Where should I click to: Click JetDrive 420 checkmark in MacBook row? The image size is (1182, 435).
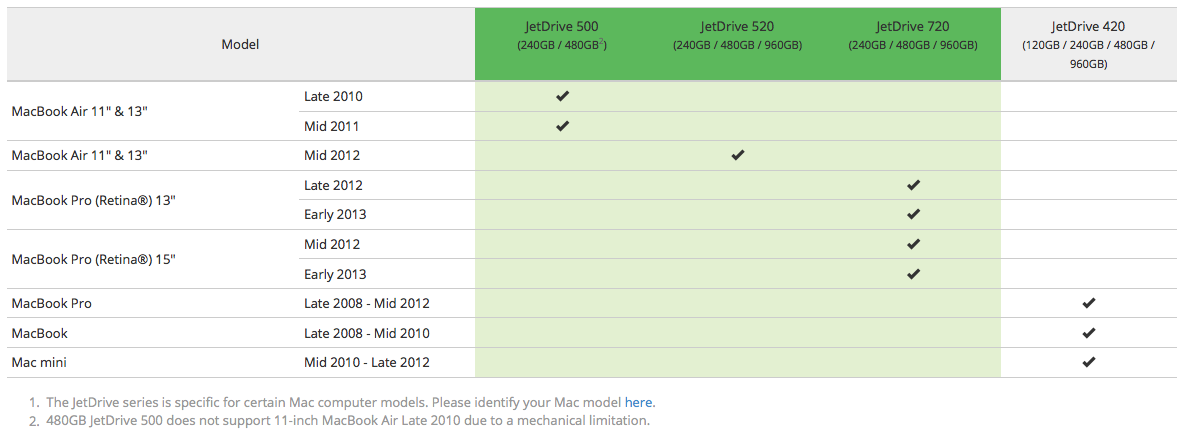point(1089,333)
